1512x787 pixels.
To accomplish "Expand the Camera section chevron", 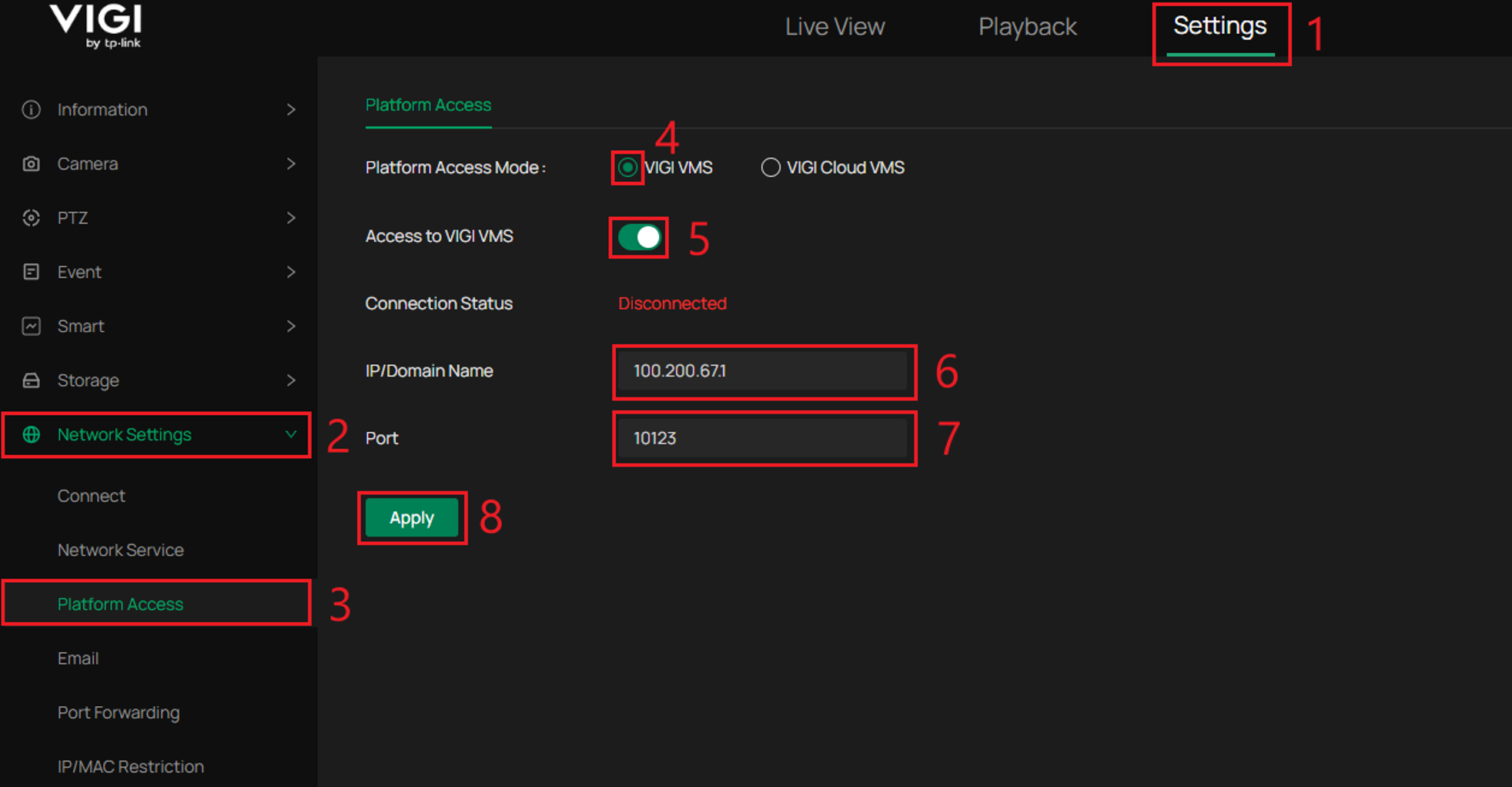I will [291, 163].
